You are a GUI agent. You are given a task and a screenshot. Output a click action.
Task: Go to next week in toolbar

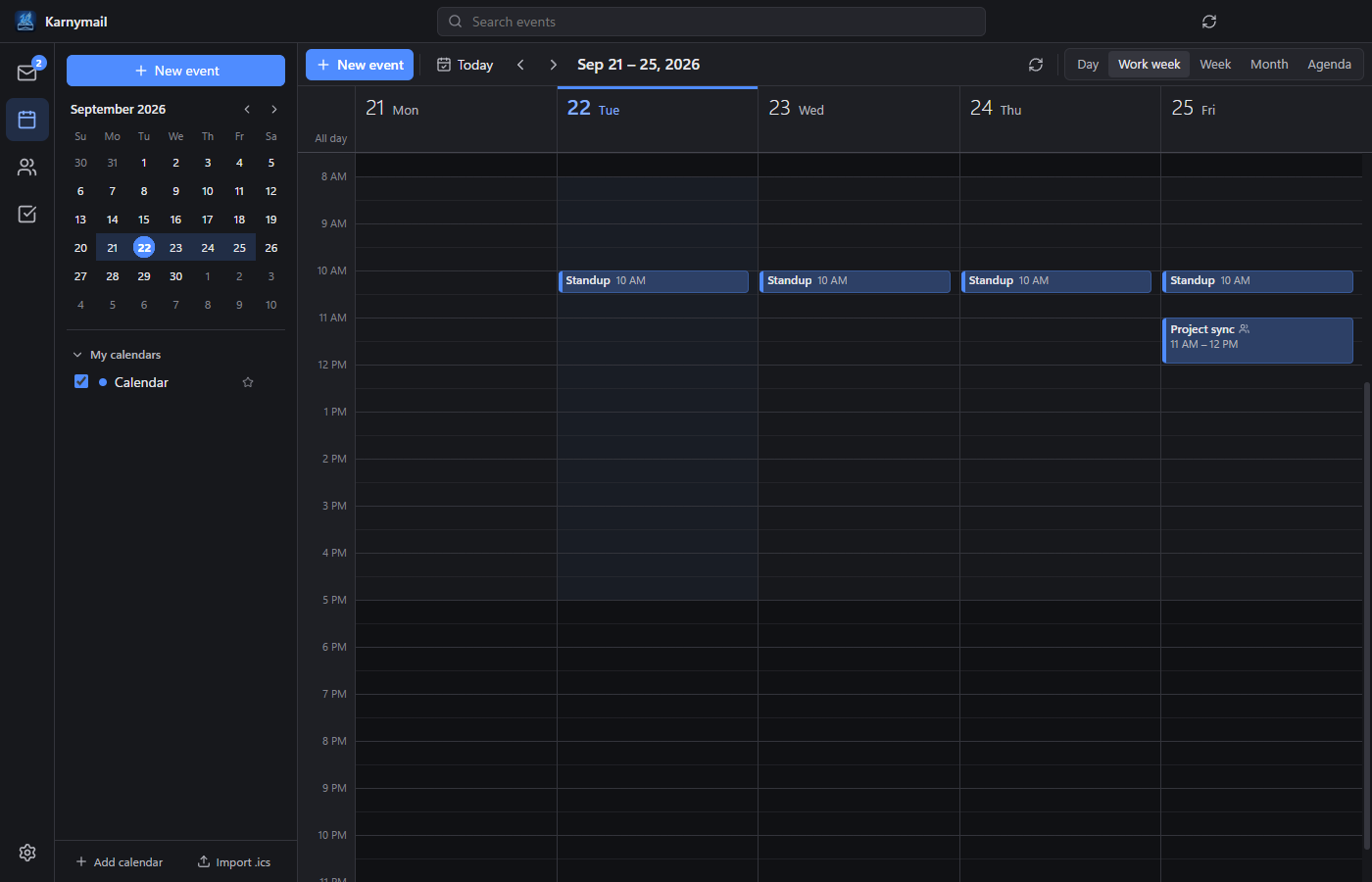click(553, 65)
